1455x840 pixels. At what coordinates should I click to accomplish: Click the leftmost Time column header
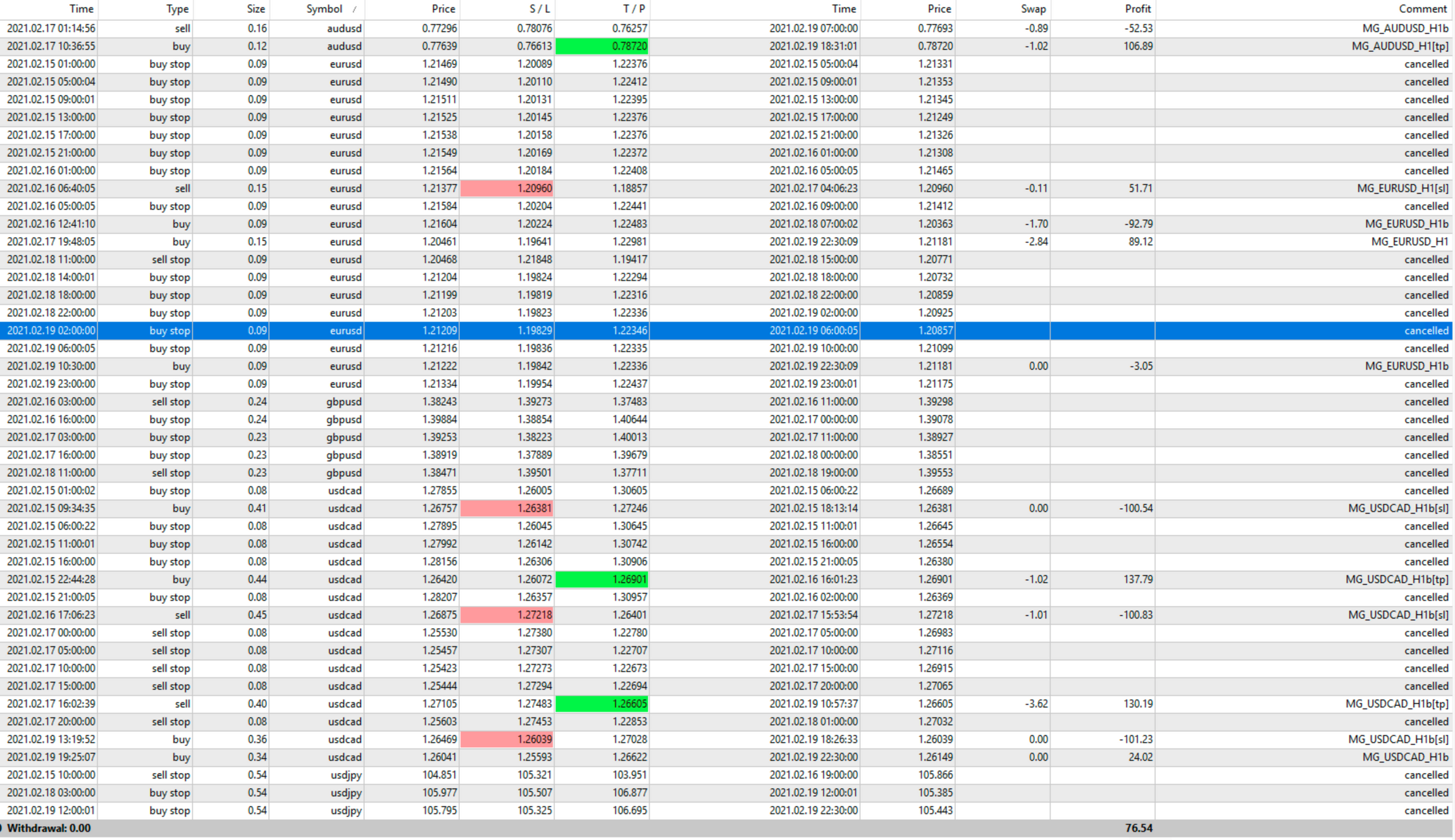coord(81,9)
